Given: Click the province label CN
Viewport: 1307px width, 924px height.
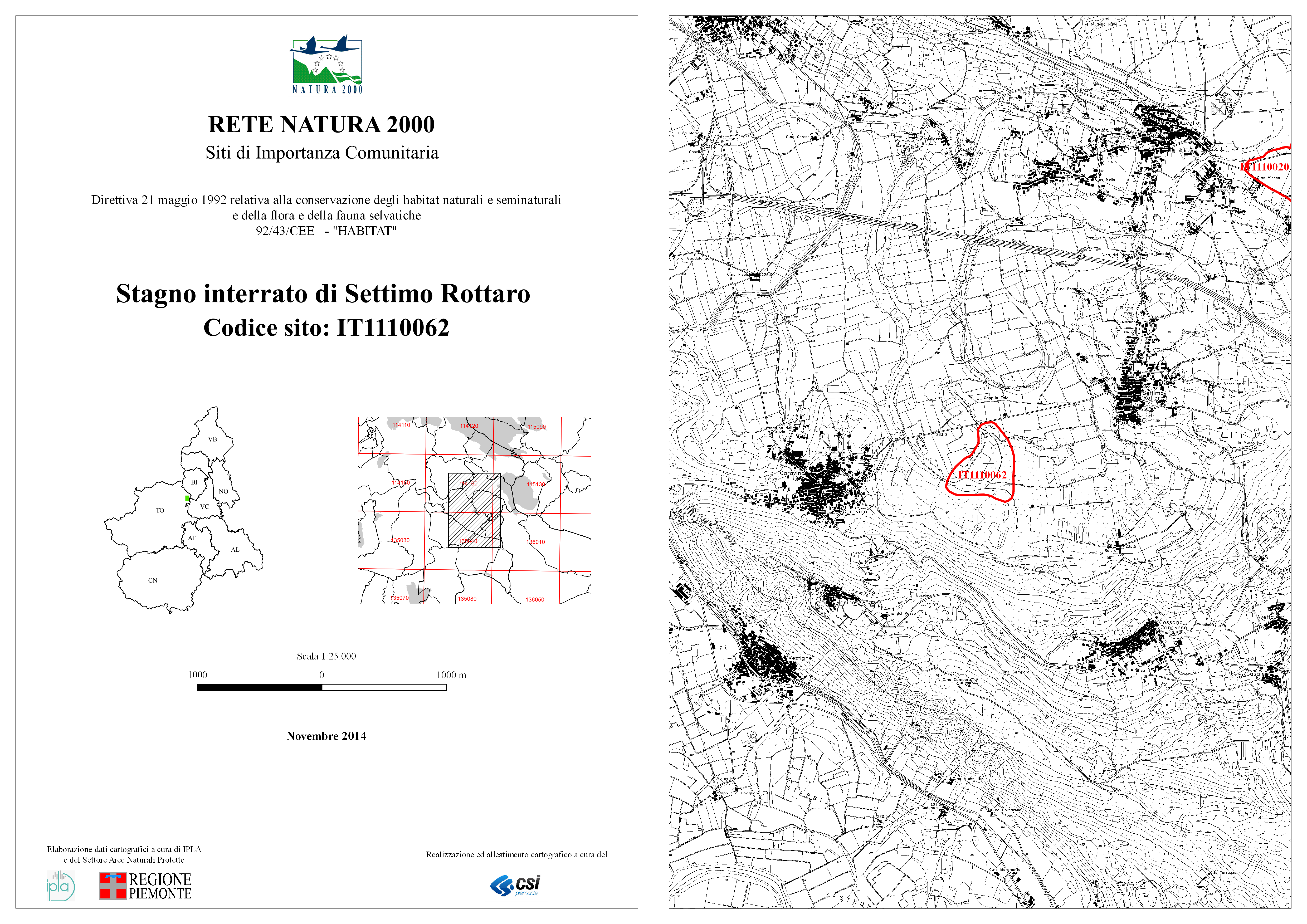Looking at the screenshot, I should pos(153,580).
